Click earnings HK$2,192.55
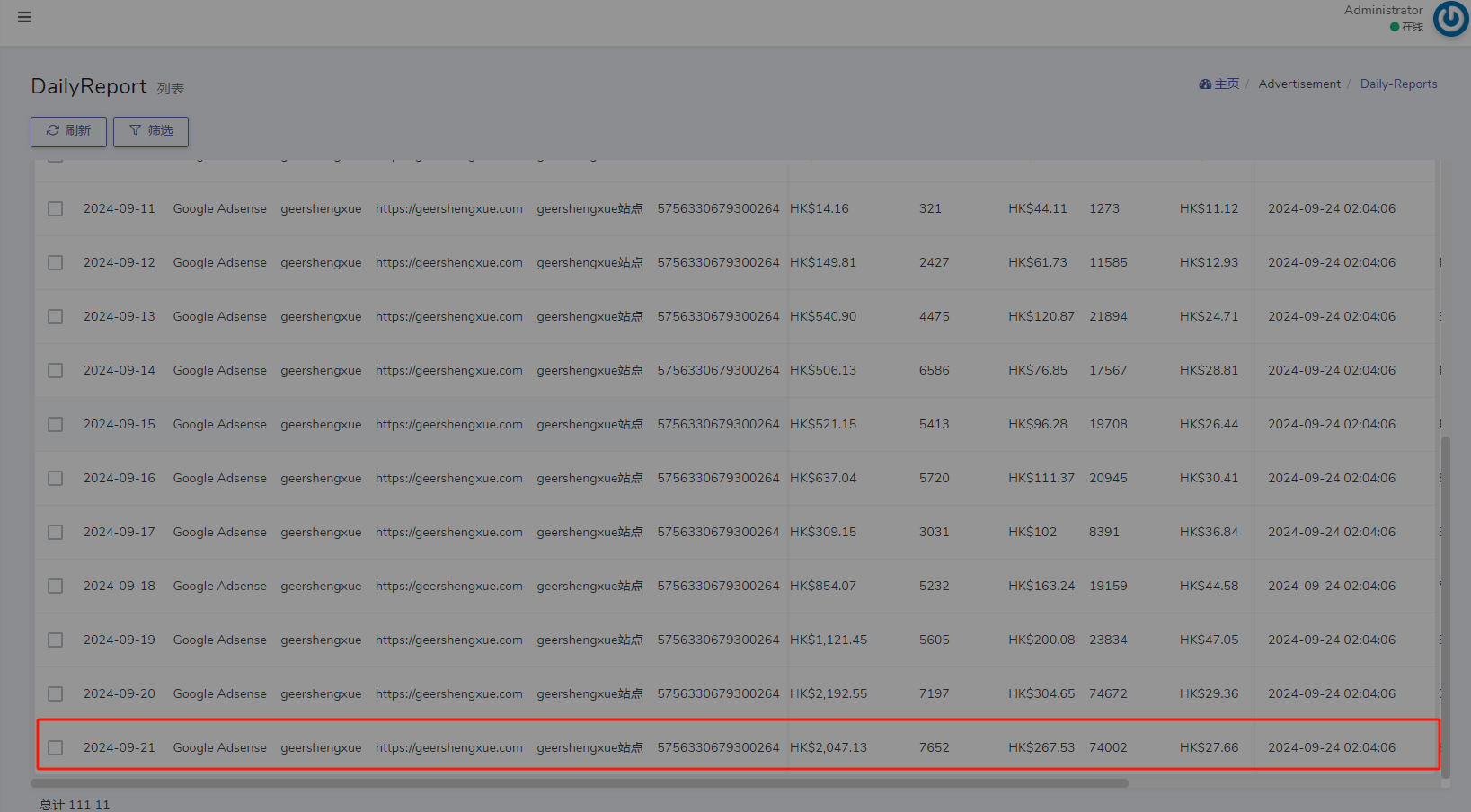This screenshot has height=812, width=1471. coord(829,693)
